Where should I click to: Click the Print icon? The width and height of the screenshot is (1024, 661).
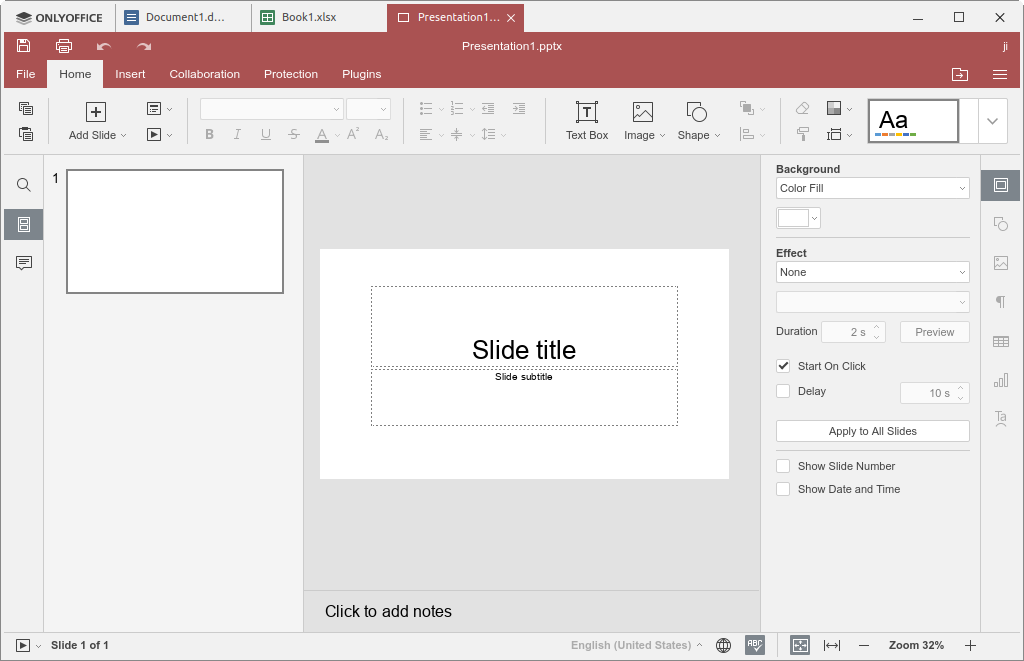point(64,46)
